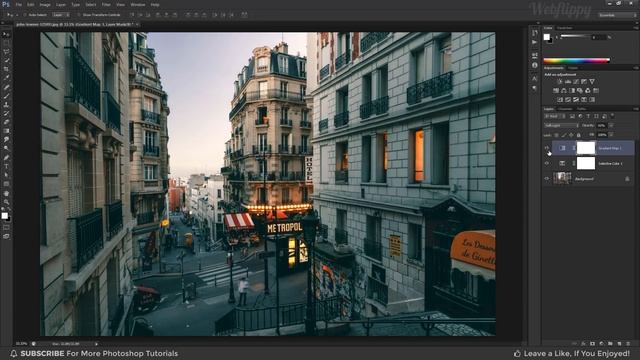The image size is (640, 360).
Task: Open the Character panel icon
Action: (x=535, y=78)
